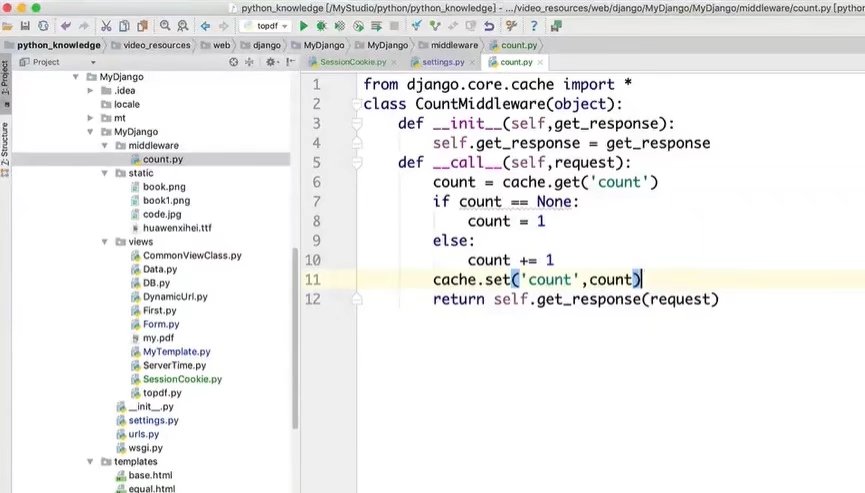The height and width of the screenshot is (493, 865).
Task: Click the Profile run icon
Action: (359, 26)
